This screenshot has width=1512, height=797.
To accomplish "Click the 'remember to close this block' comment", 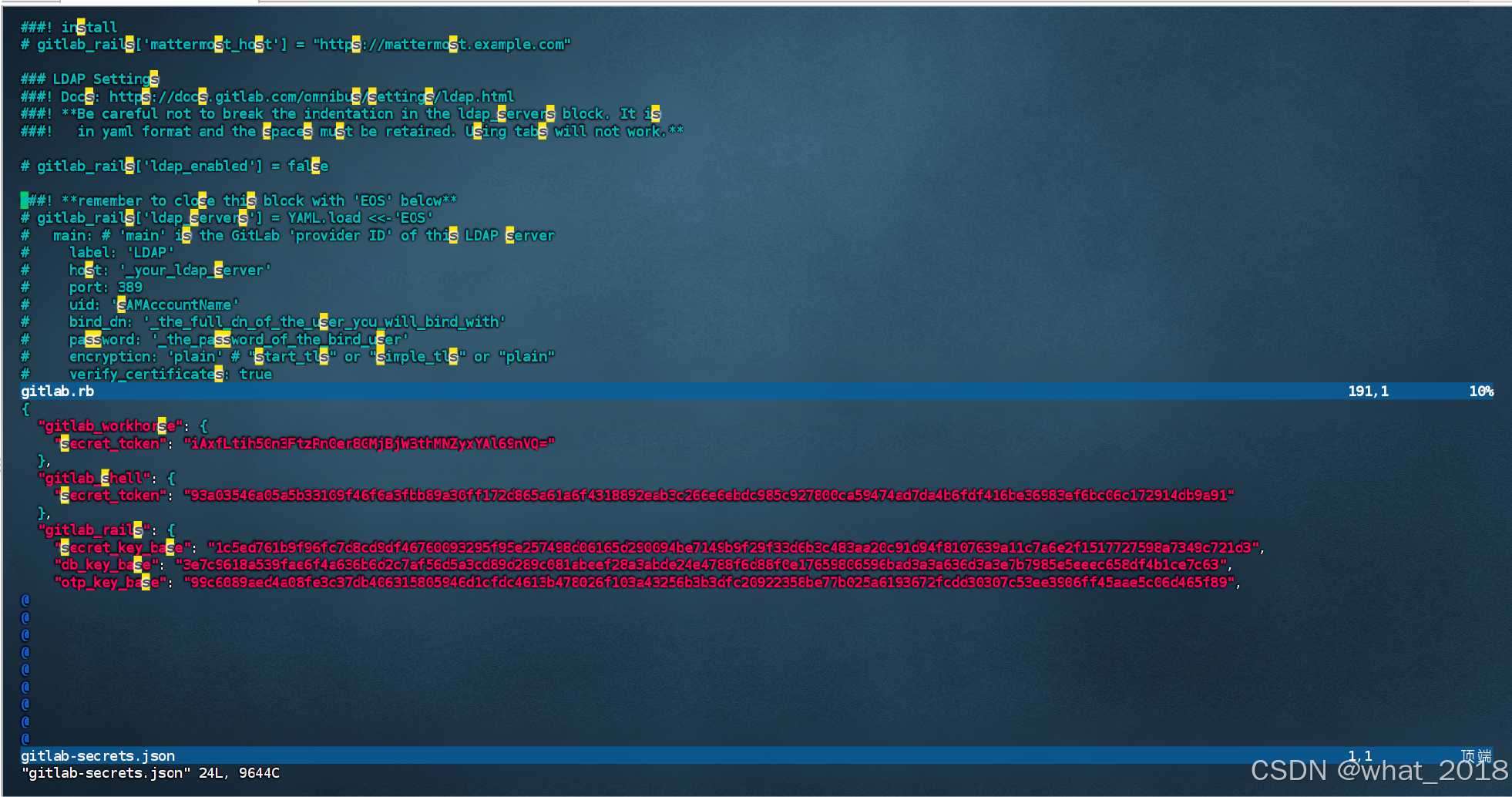I will (x=239, y=201).
